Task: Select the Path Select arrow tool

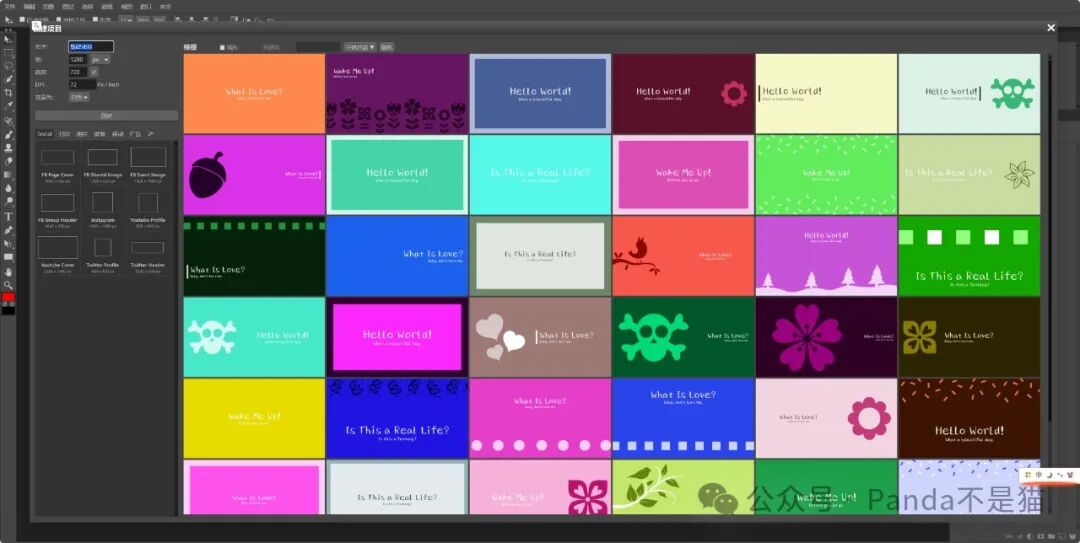Action: [x=8, y=244]
